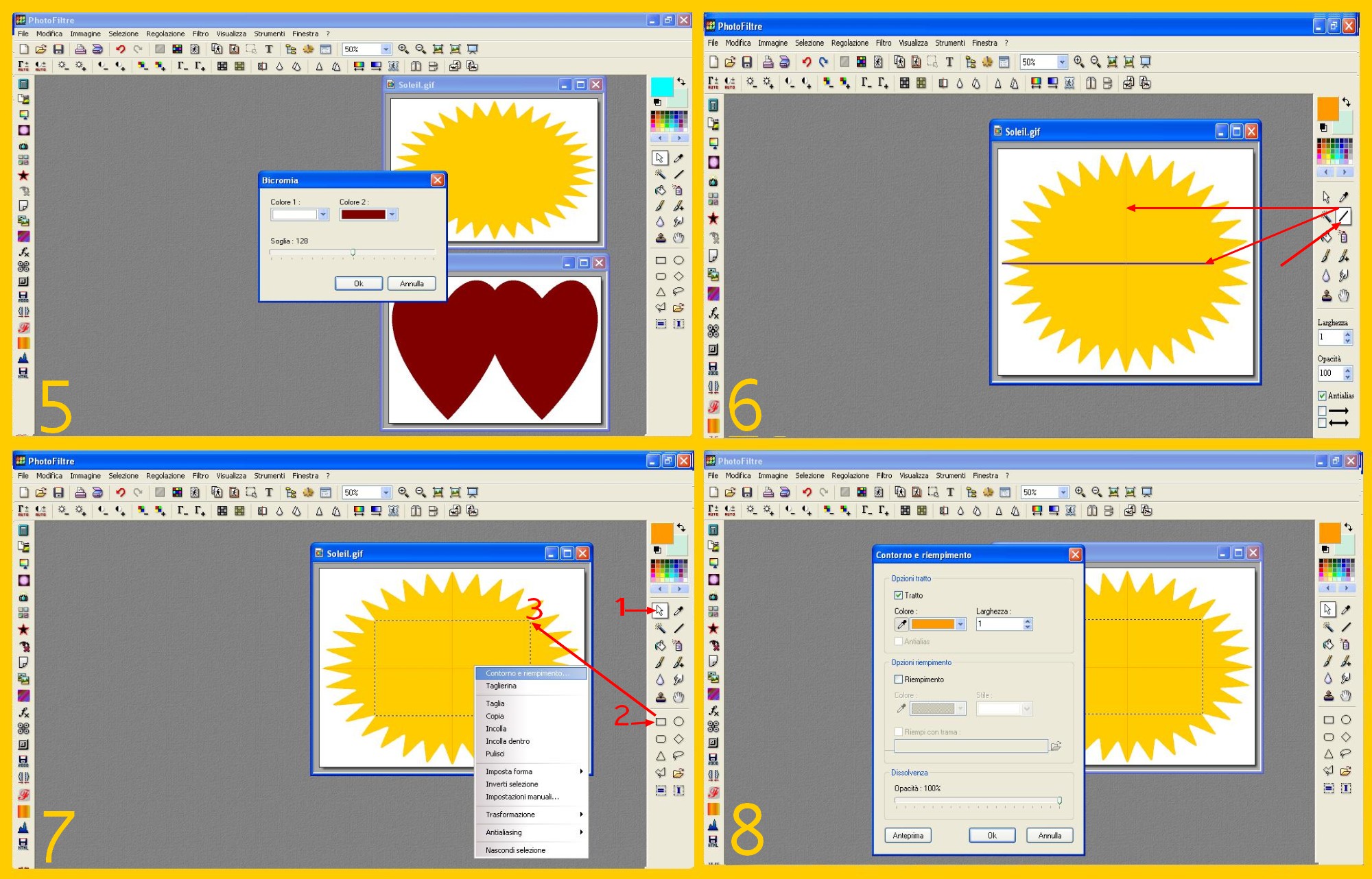Expand the orange stroke Colore dropdown

click(x=960, y=624)
